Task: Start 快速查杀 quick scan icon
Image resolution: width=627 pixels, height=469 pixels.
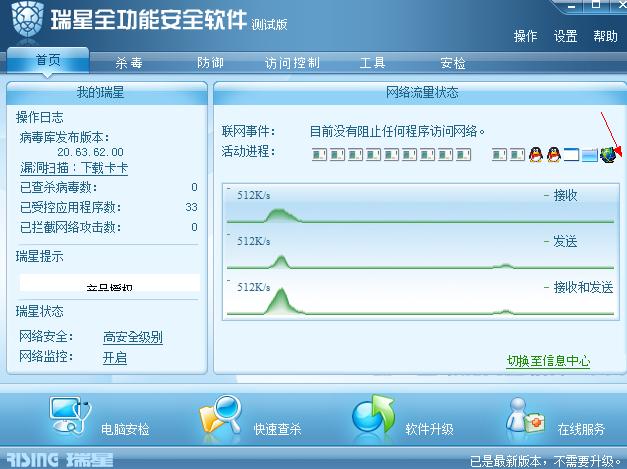Action: pyautogui.click(x=221, y=415)
